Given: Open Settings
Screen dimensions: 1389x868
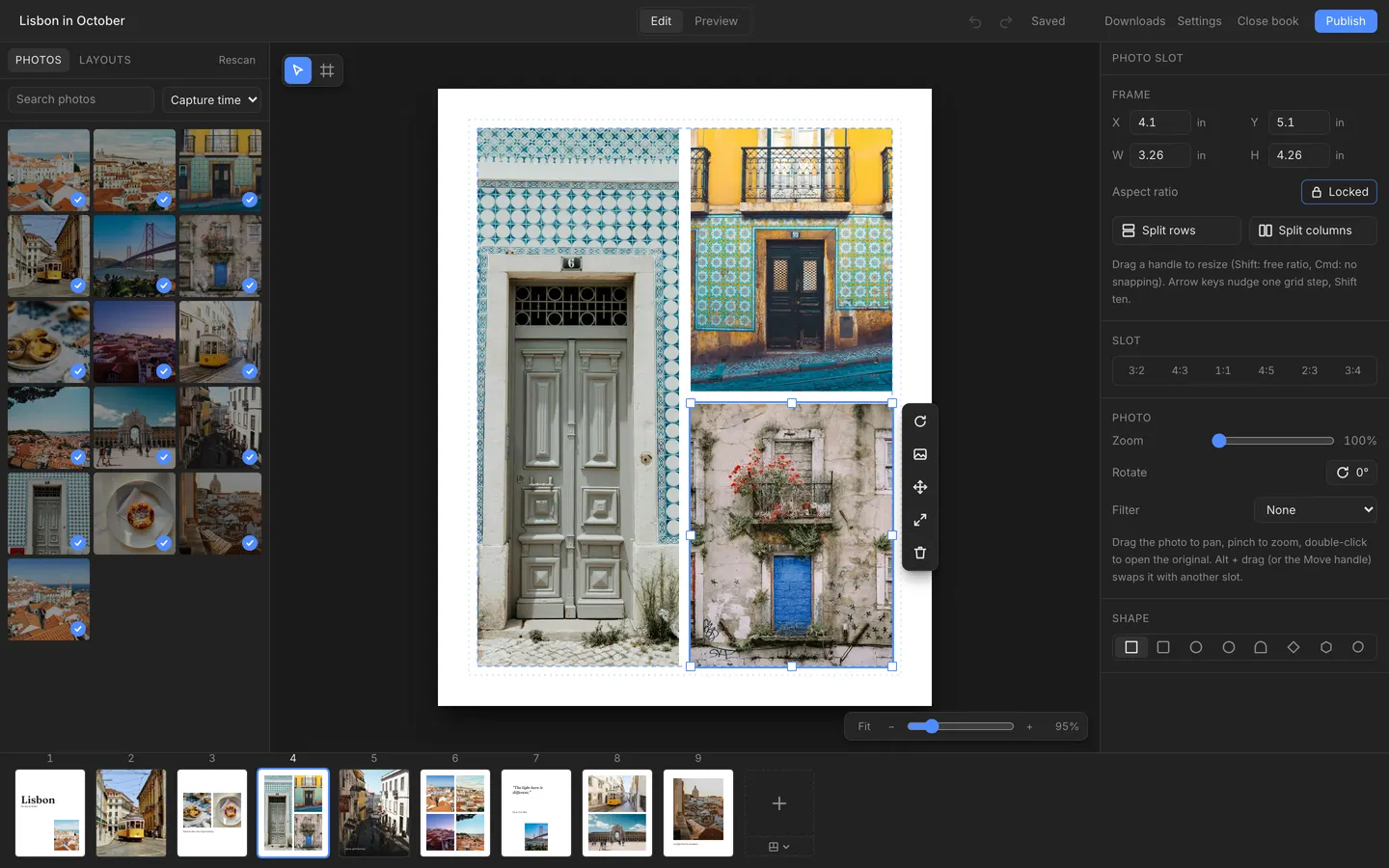Looking at the screenshot, I should click(x=1199, y=21).
